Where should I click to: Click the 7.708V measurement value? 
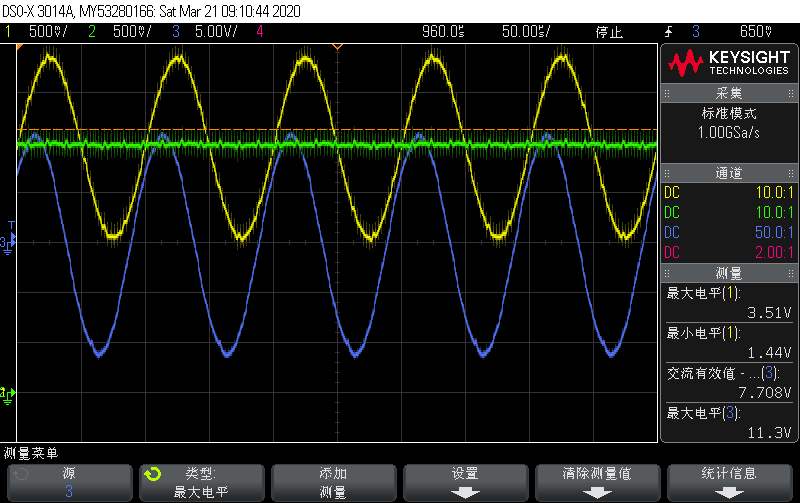click(x=764, y=393)
